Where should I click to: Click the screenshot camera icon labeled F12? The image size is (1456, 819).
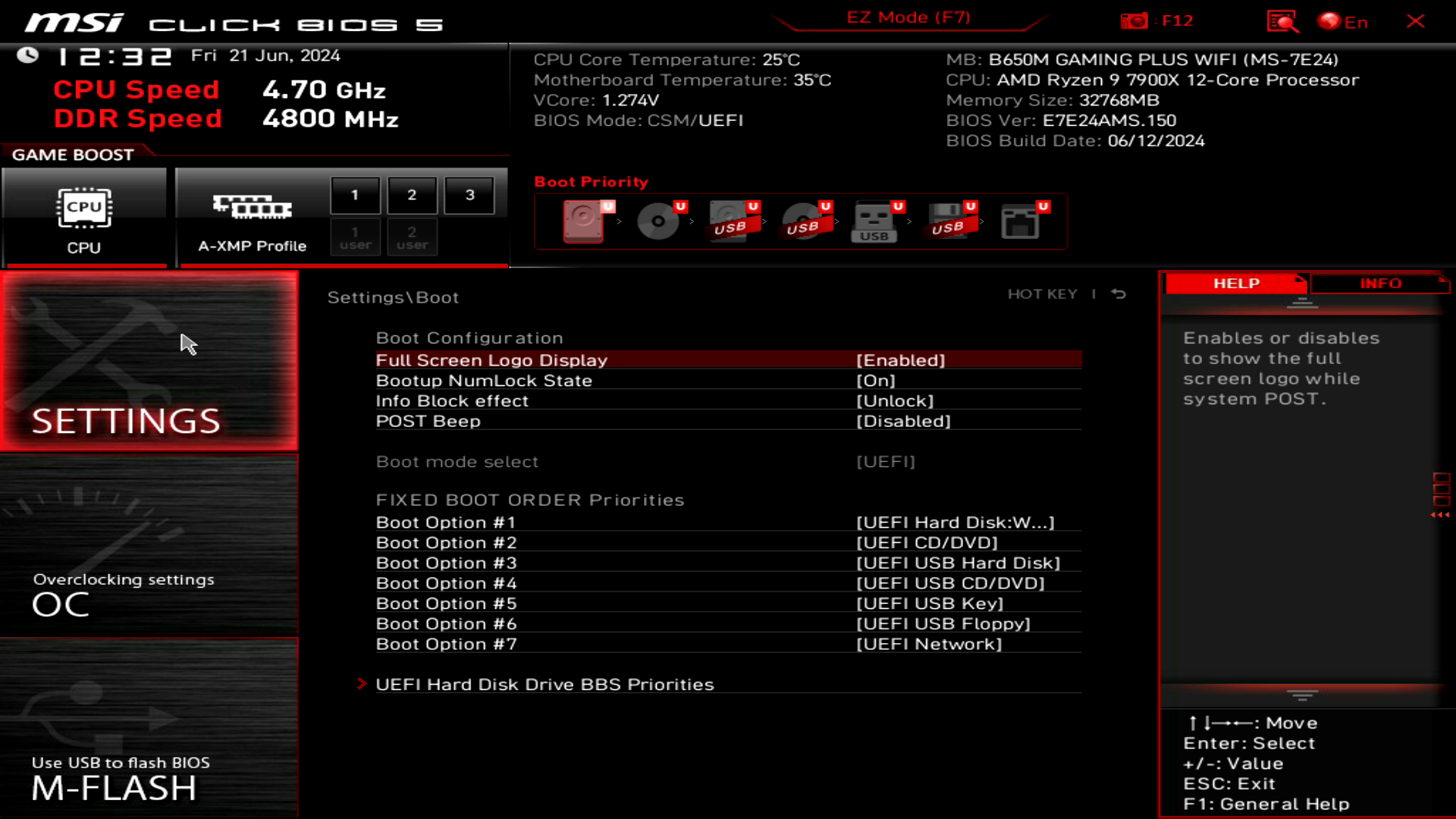(x=1134, y=20)
